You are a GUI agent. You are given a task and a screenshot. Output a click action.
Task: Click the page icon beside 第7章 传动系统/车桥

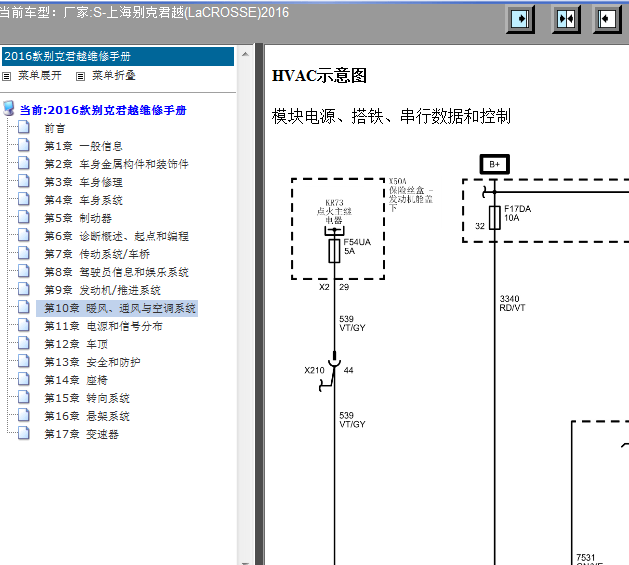pyautogui.click(x=24, y=253)
